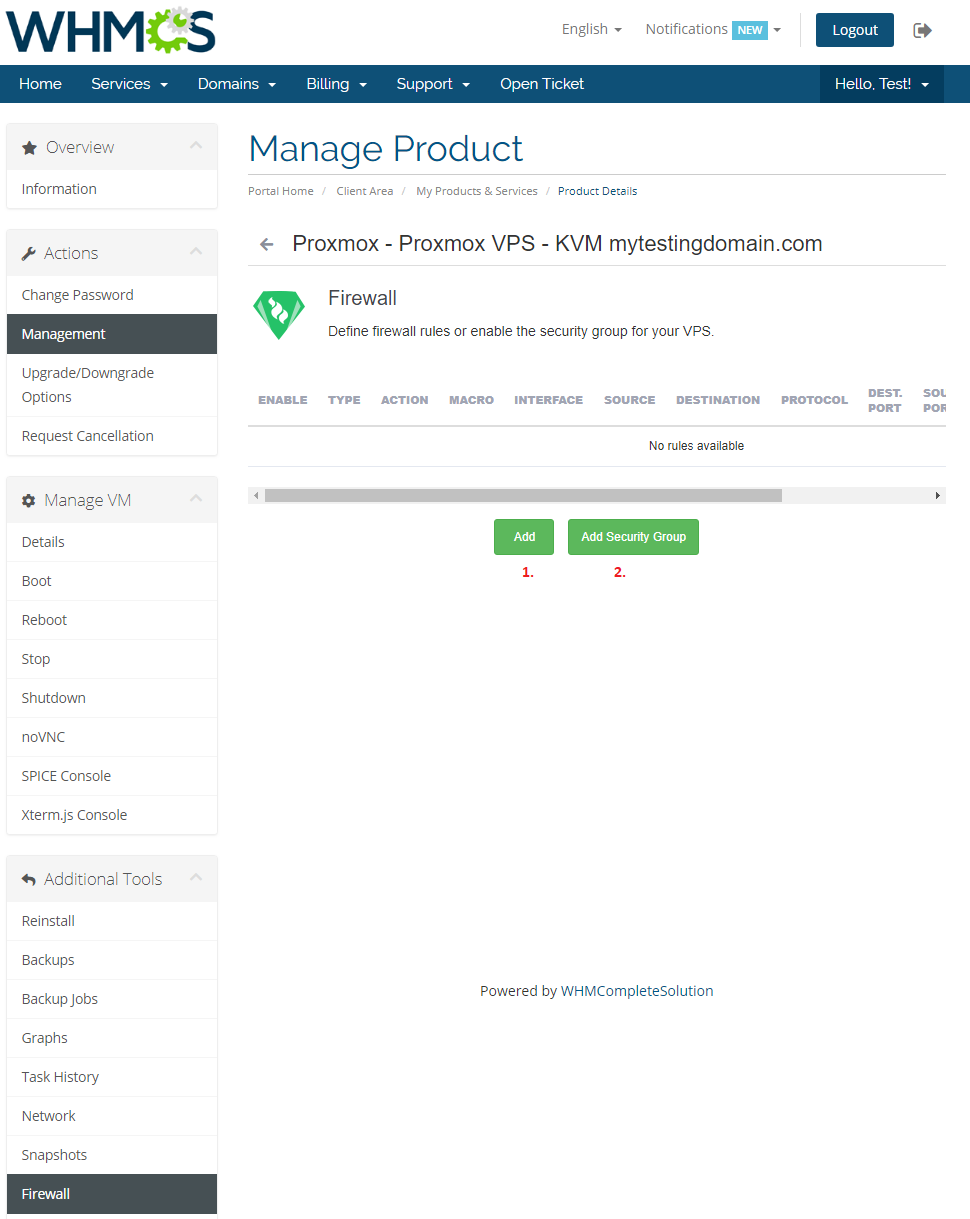Select Backups in Additional Tools
This screenshot has height=1219, width=970.
(x=112, y=960)
